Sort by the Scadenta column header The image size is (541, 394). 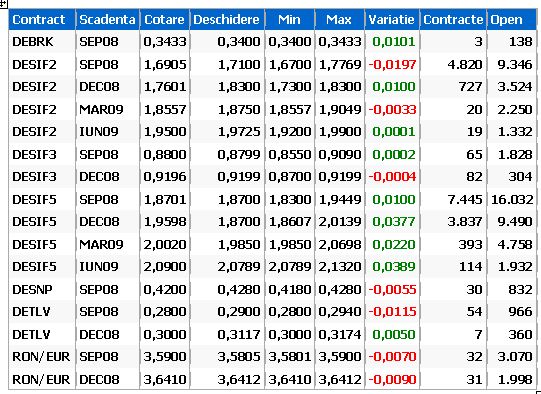point(107,20)
